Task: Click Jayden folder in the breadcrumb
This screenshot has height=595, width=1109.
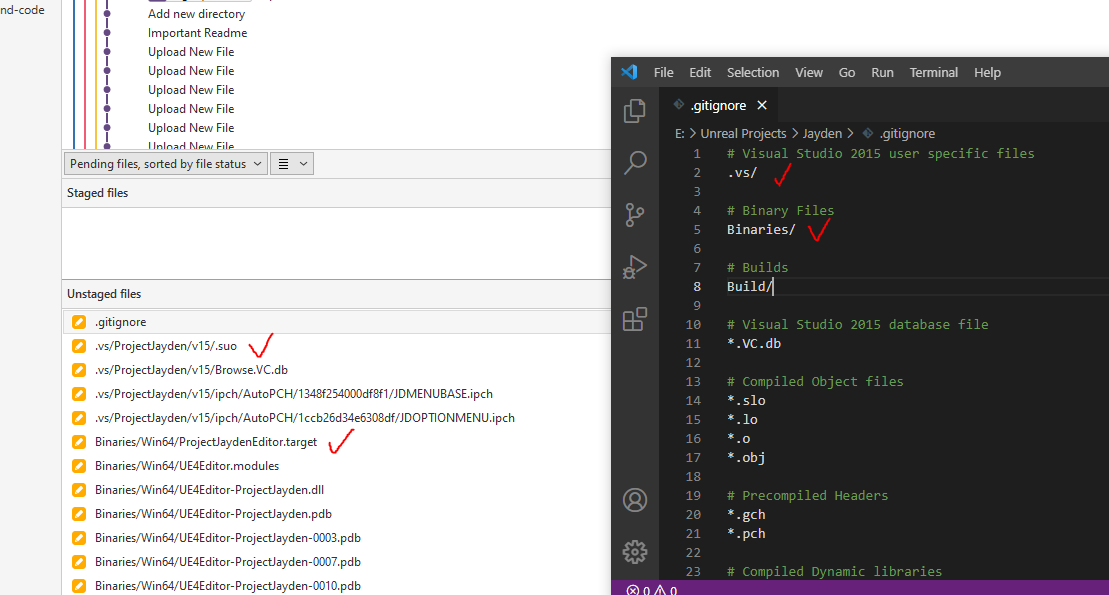Action: 822,133
